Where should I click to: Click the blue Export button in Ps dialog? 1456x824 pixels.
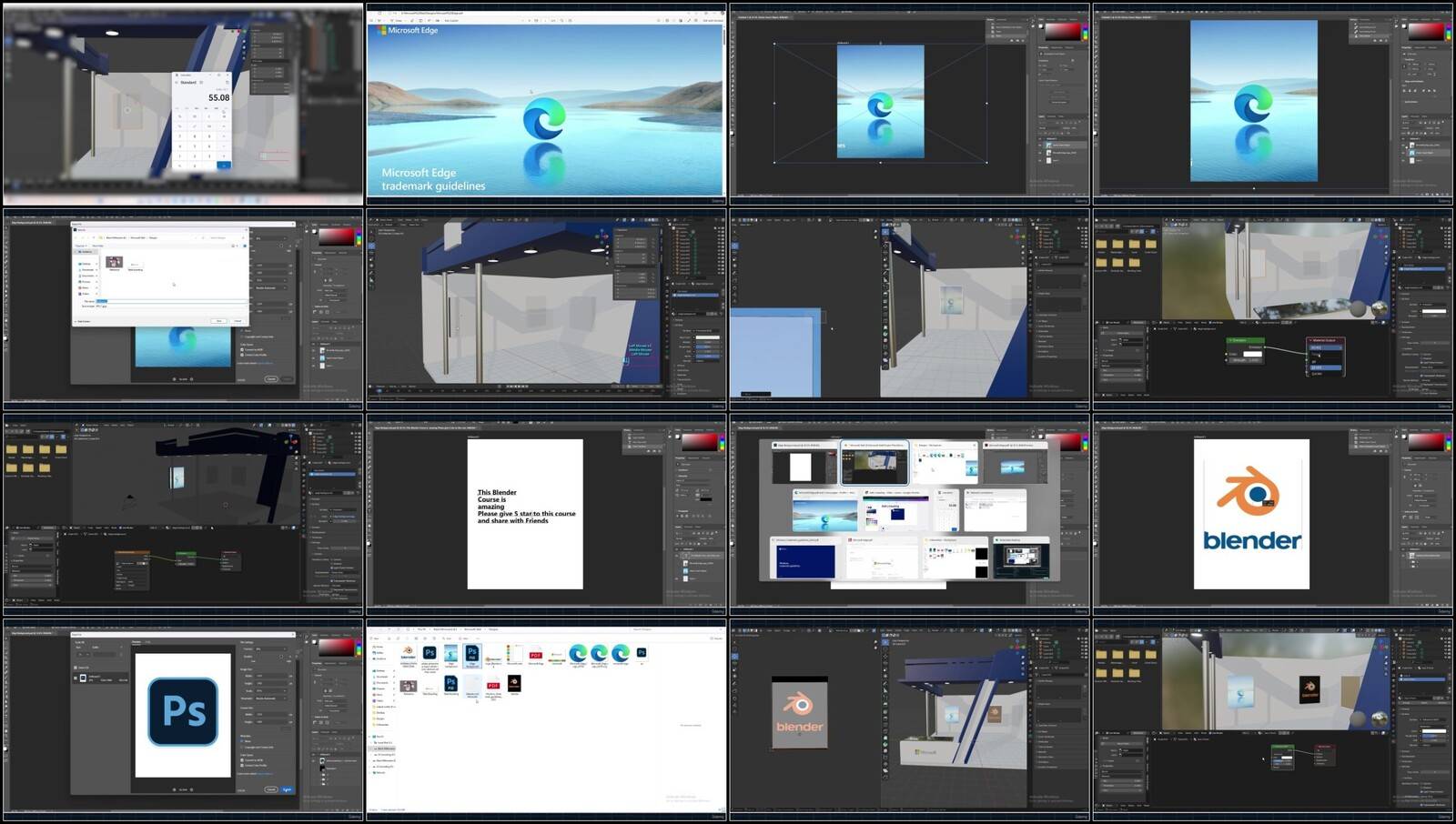287,789
